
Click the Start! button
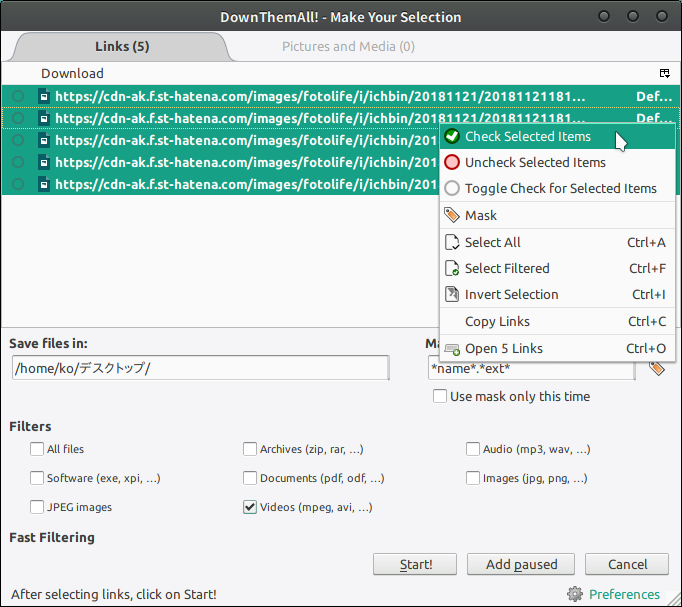click(415, 564)
